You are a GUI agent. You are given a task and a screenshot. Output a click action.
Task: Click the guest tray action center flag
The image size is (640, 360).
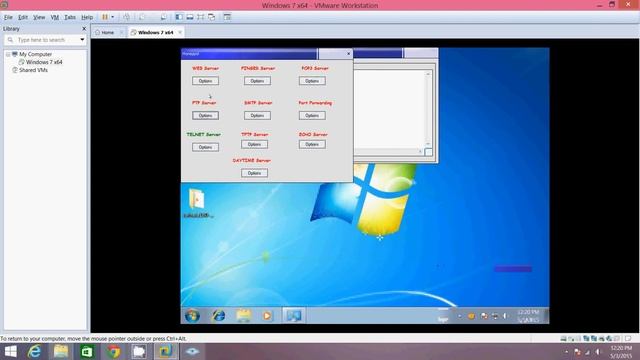(484, 316)
